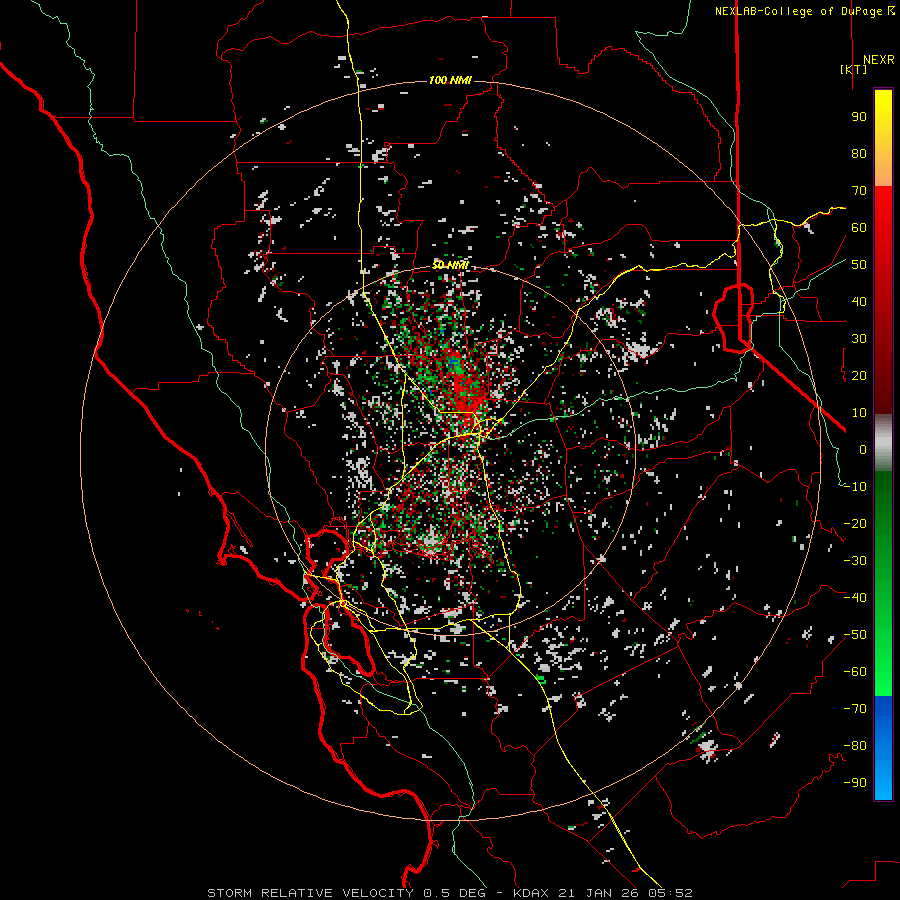The image size is (900, 900).
Task: Click the [KT] units label
Action: pyautogui.click(x=854, y=69)
